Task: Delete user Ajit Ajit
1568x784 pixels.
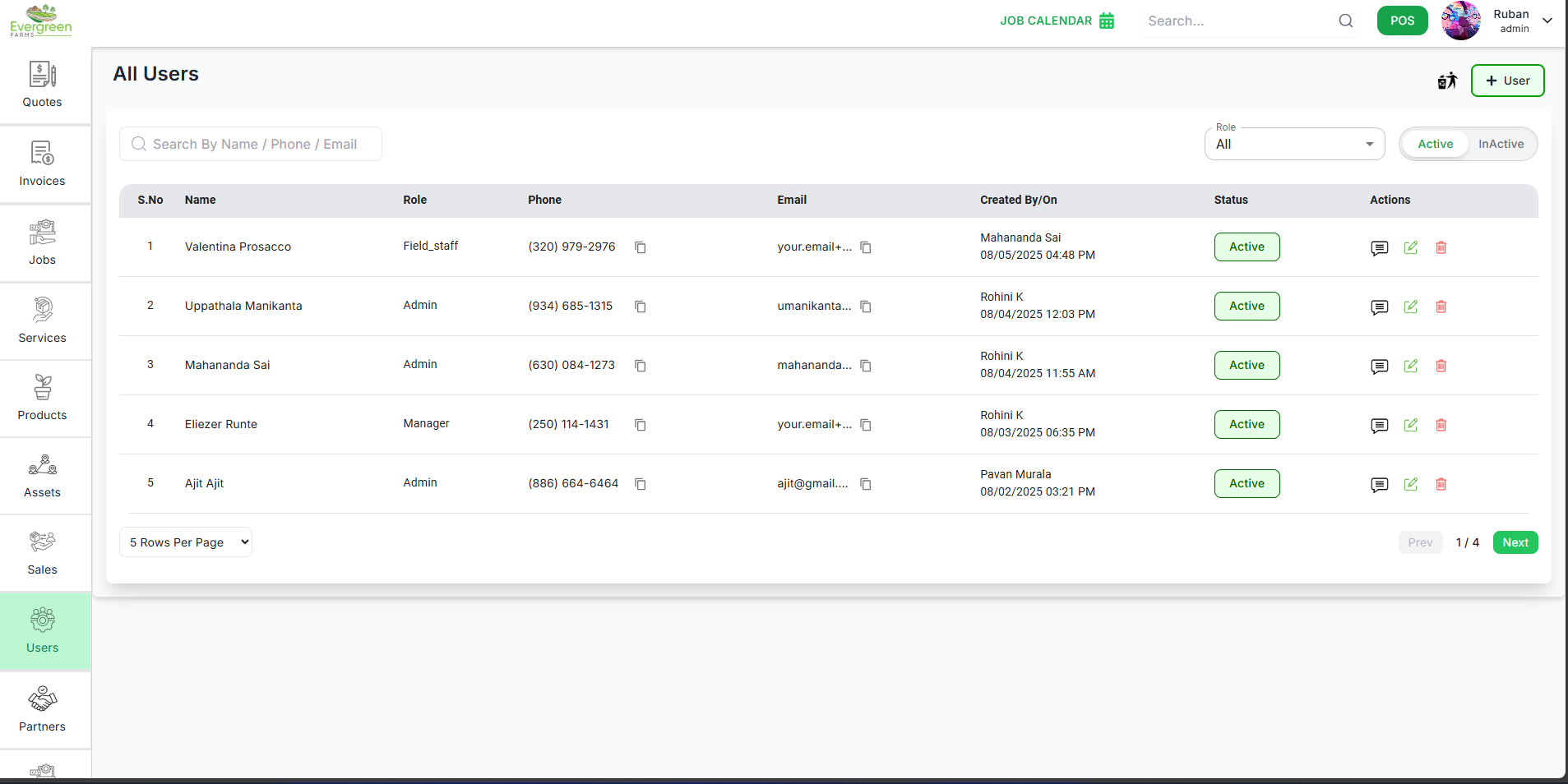Action: (1441, 484)
